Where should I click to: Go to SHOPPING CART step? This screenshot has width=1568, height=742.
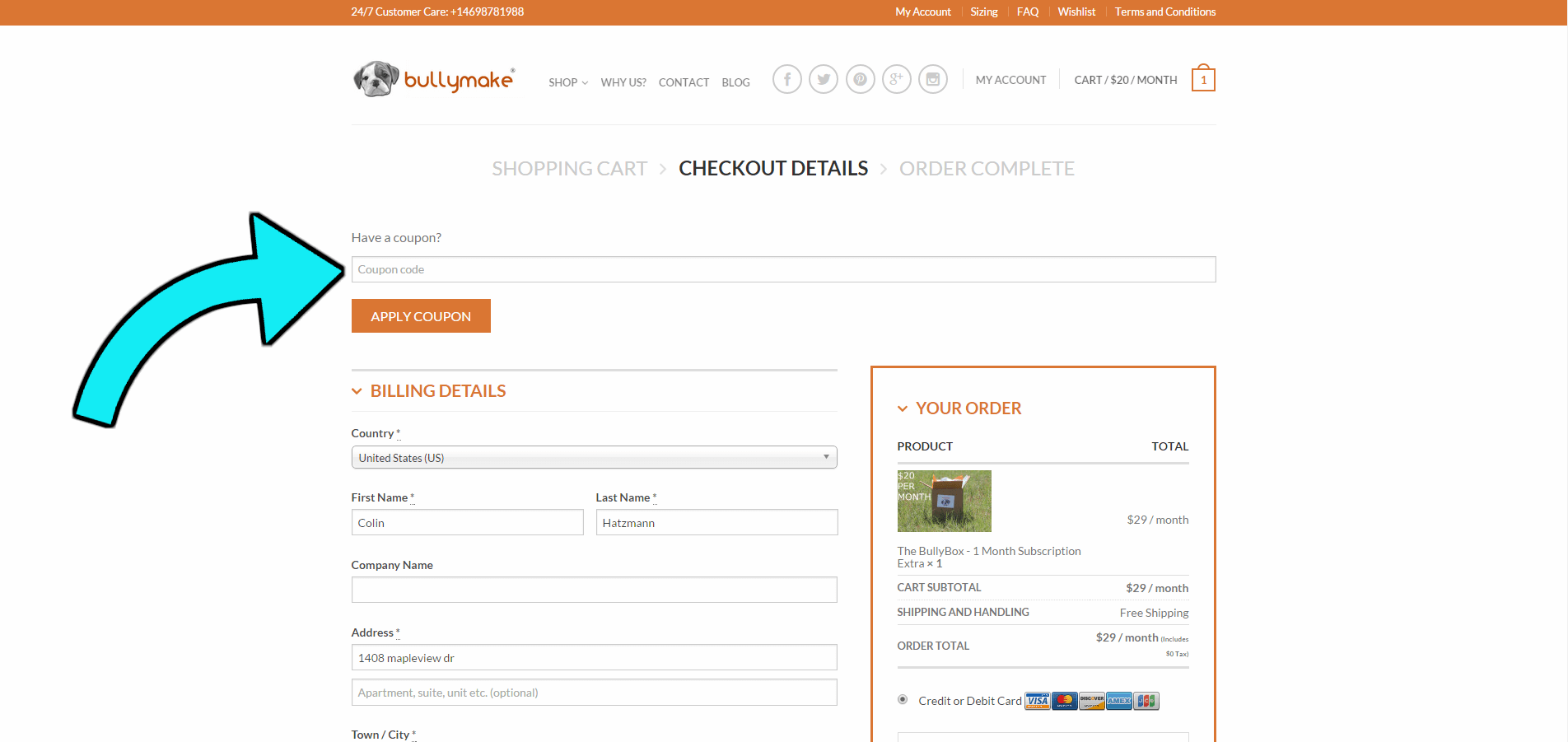click(569, 168)
